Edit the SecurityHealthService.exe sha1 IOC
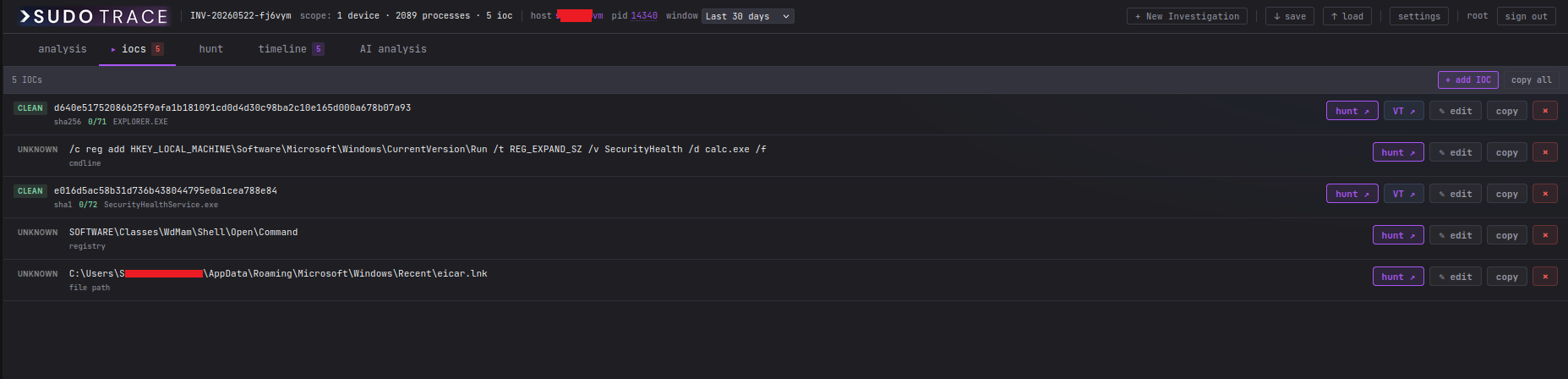 tap(1456, 194)
